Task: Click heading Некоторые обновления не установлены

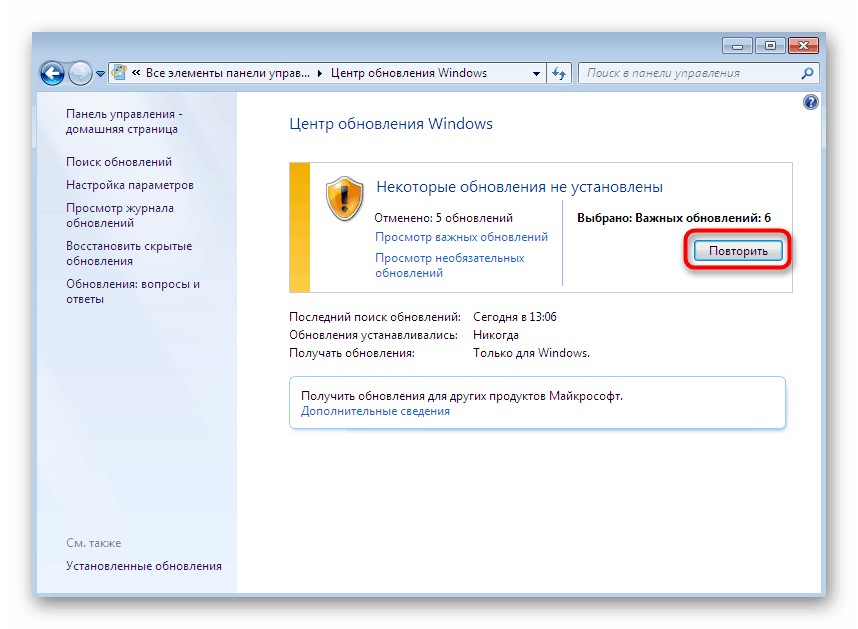Action: click(519, 187)
